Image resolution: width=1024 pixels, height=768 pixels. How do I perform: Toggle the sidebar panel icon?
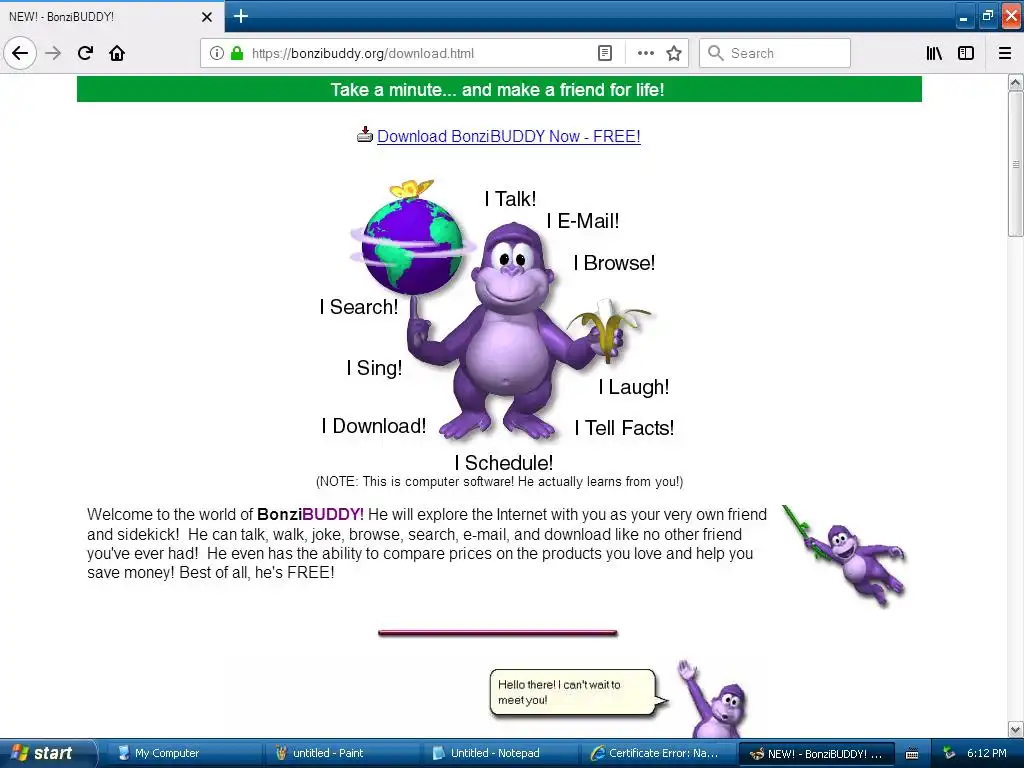click(966, 53)
